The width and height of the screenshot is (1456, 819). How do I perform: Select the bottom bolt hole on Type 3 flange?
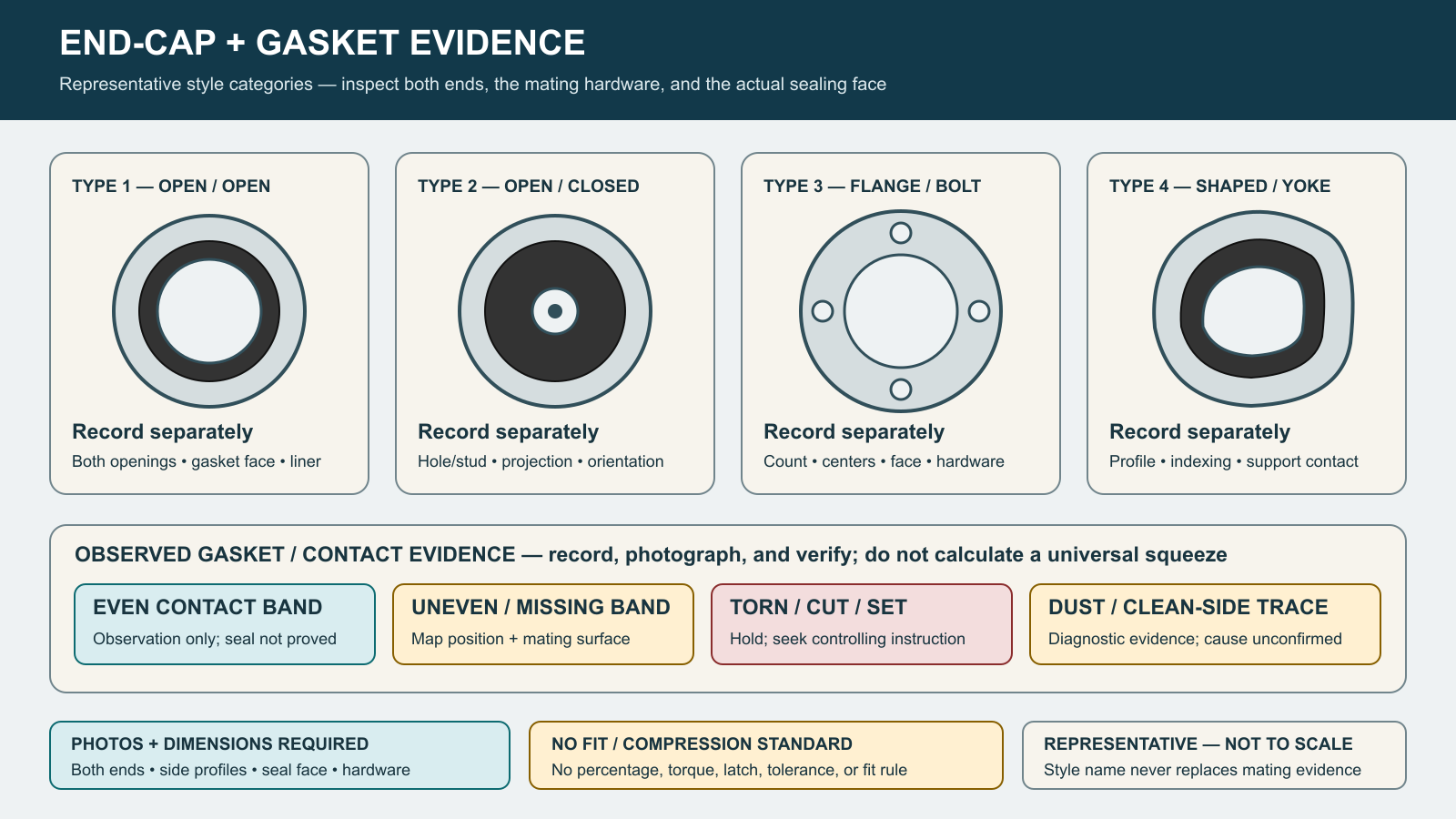(901, 389)
